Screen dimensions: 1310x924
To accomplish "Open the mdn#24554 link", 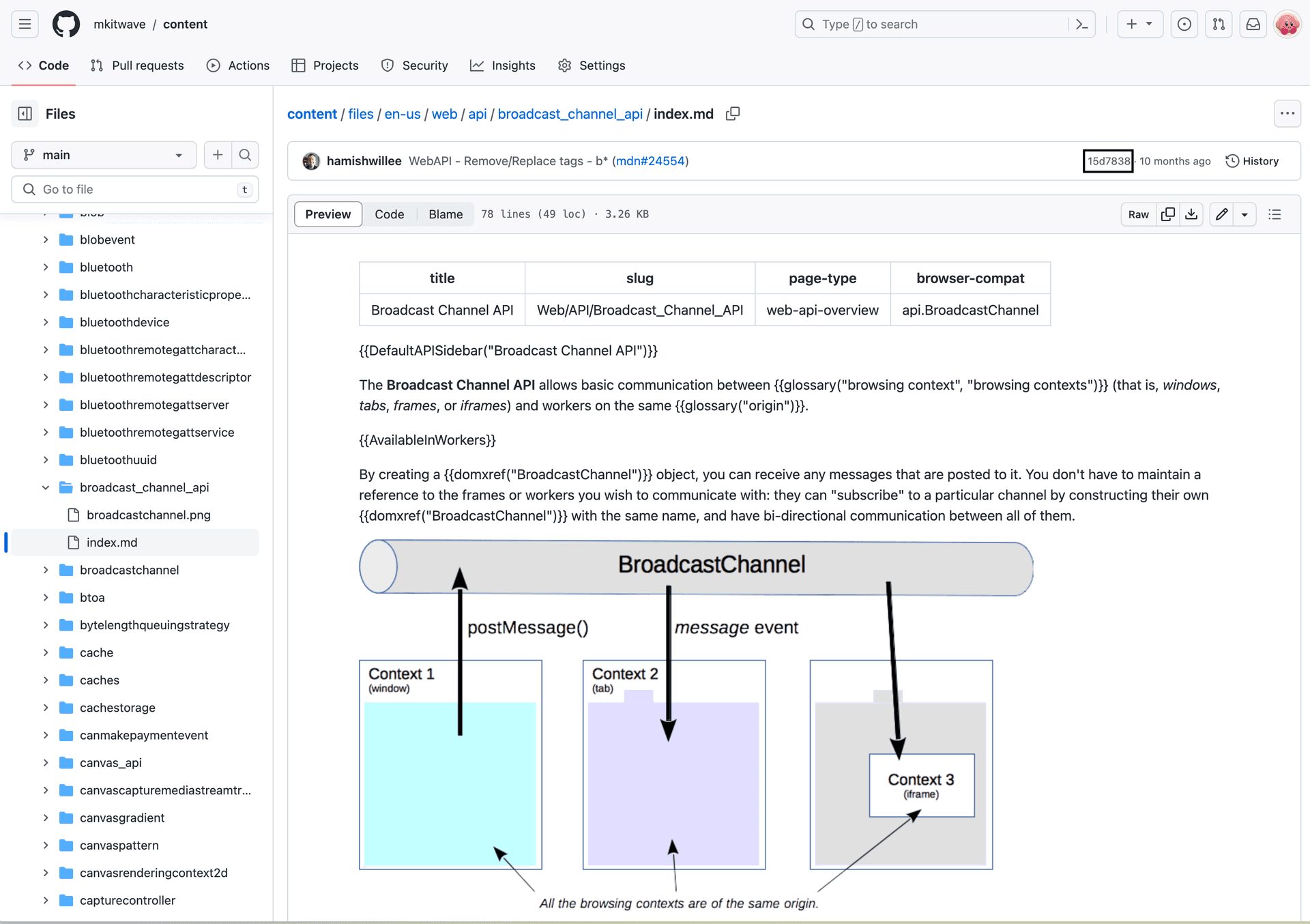I will point(650,161).
